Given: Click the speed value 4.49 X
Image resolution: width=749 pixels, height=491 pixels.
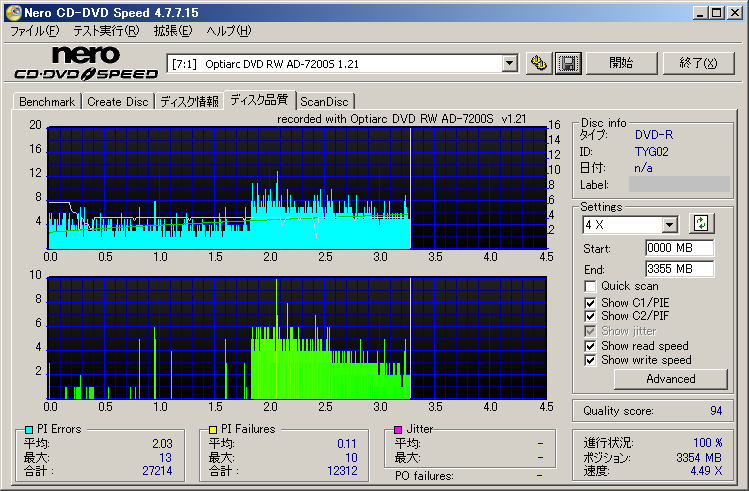Looking at the screenshot, I should pyautogui.click(x=706, y=471).
